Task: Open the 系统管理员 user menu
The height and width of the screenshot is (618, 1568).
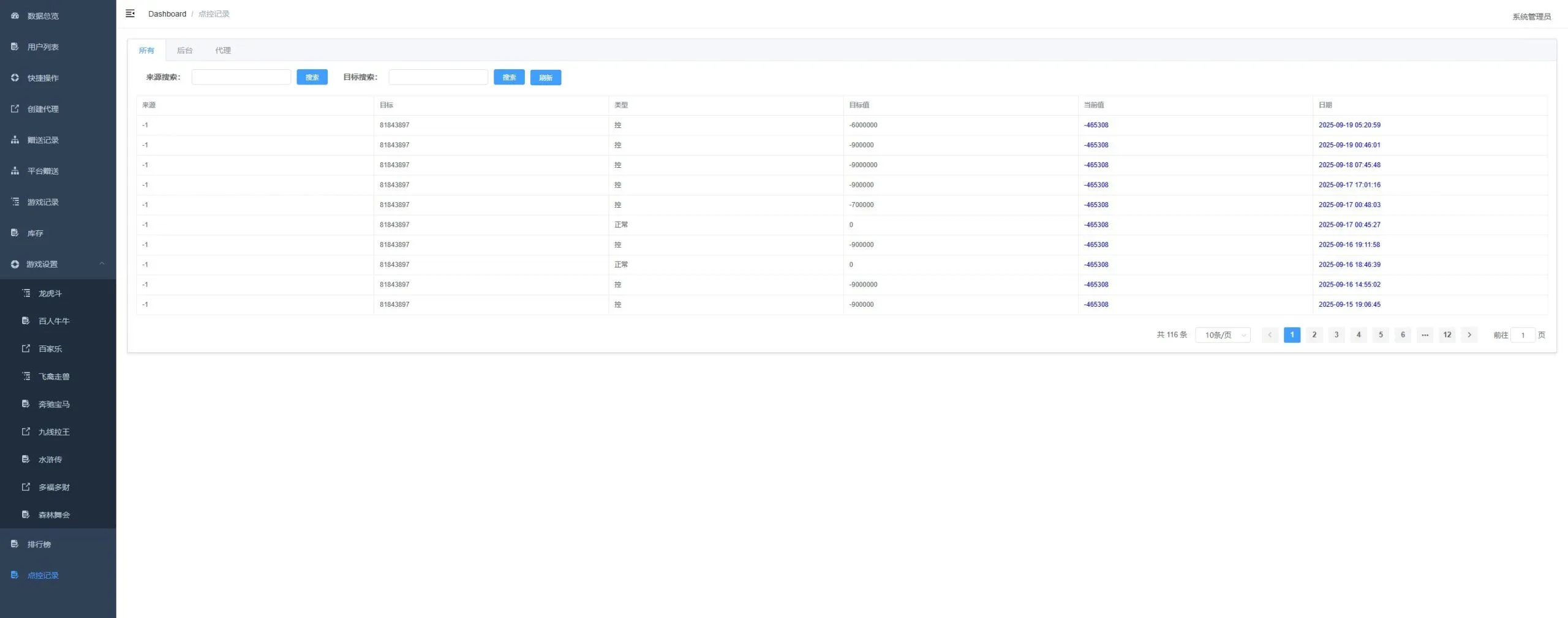Action: pos(1531,17)
